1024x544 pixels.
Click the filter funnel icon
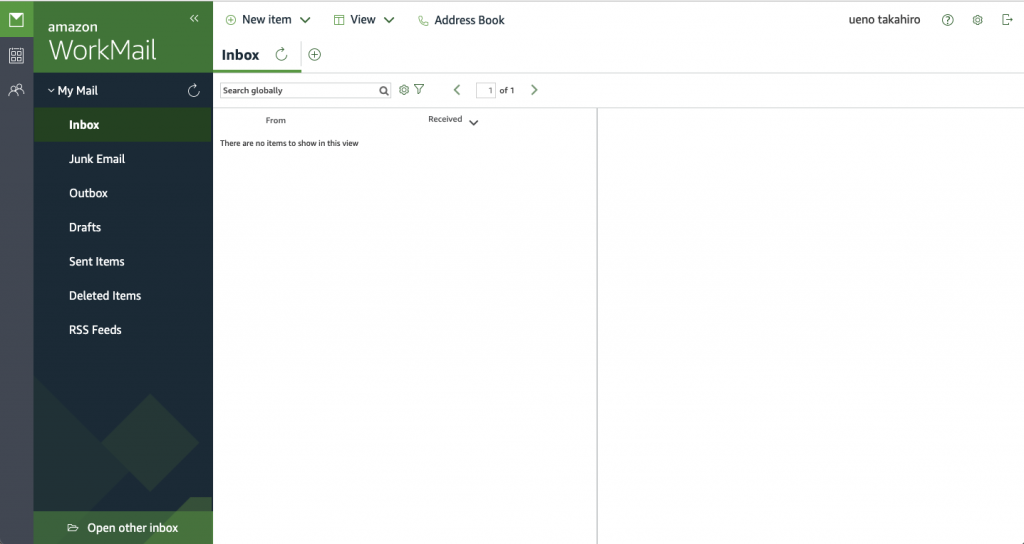coord(419,90)
